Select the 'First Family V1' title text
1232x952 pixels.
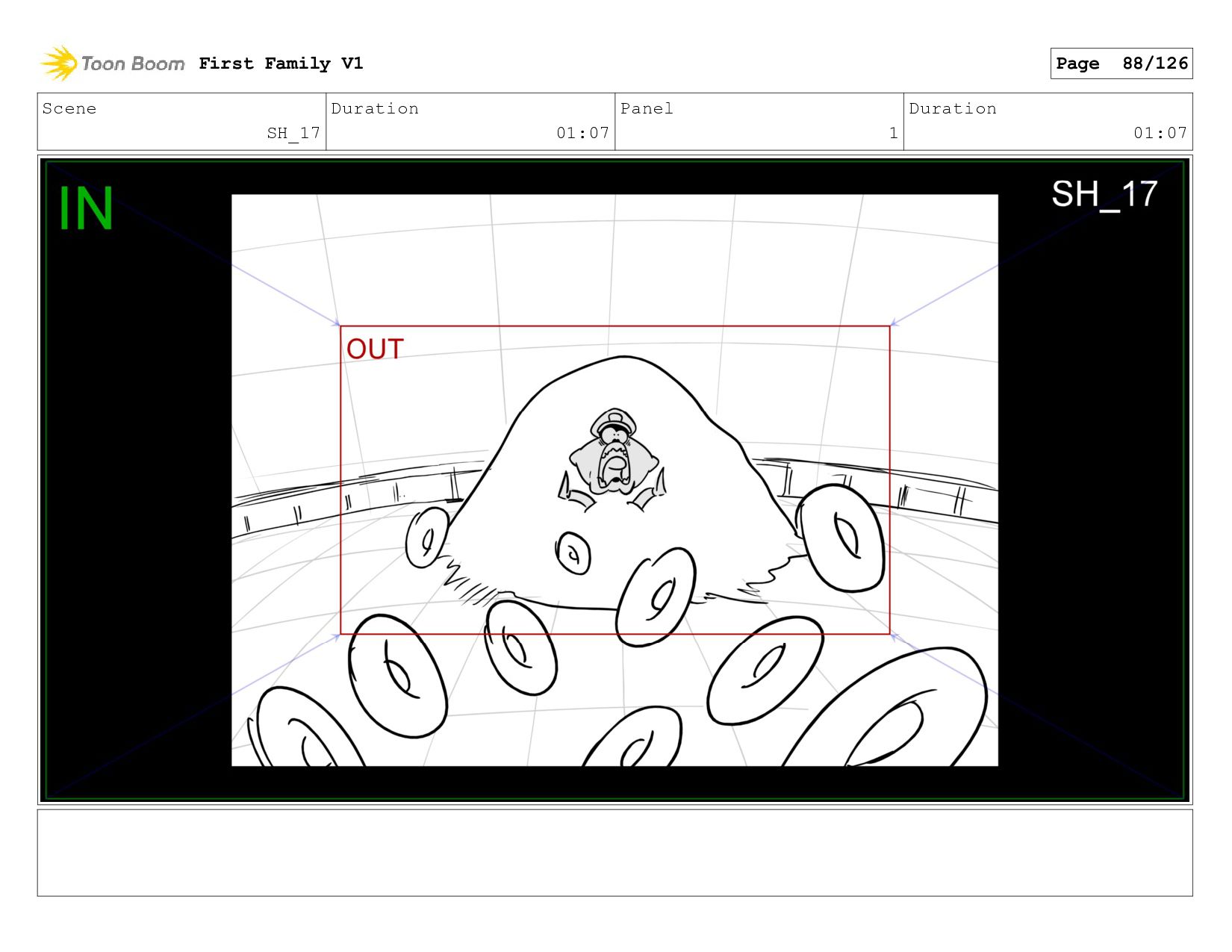[281, 63]
